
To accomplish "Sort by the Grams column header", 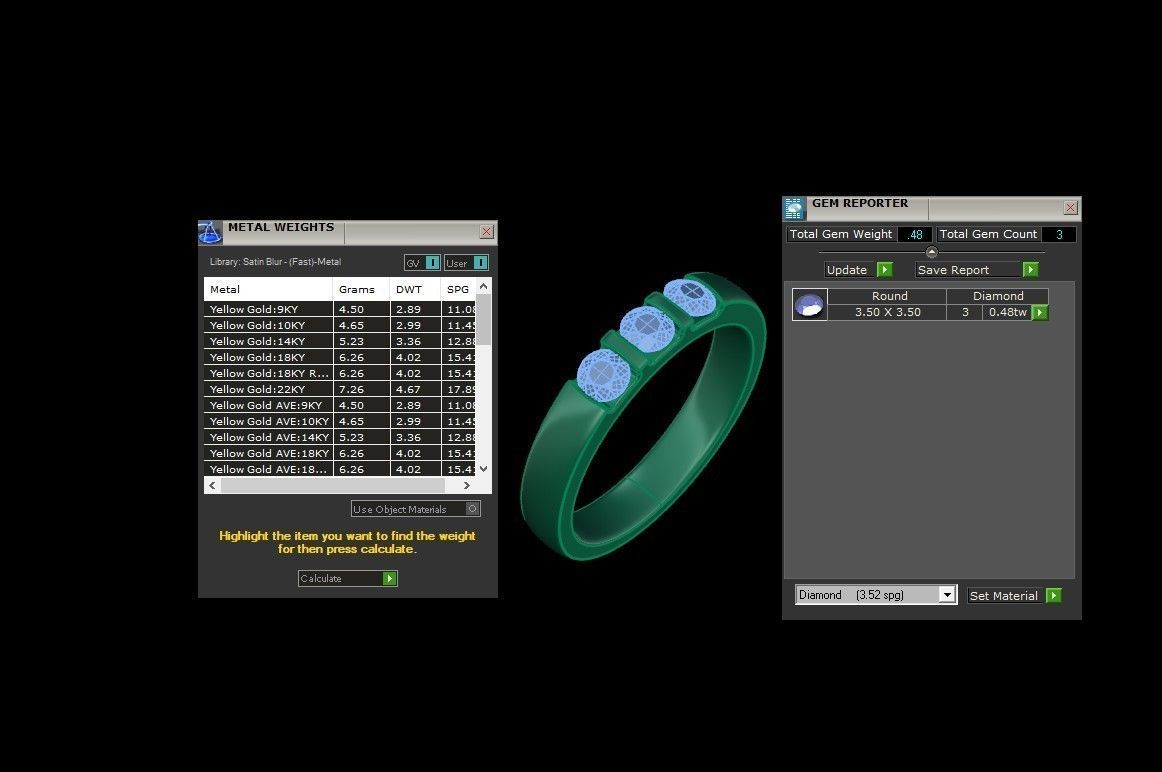I will [362, 290].
